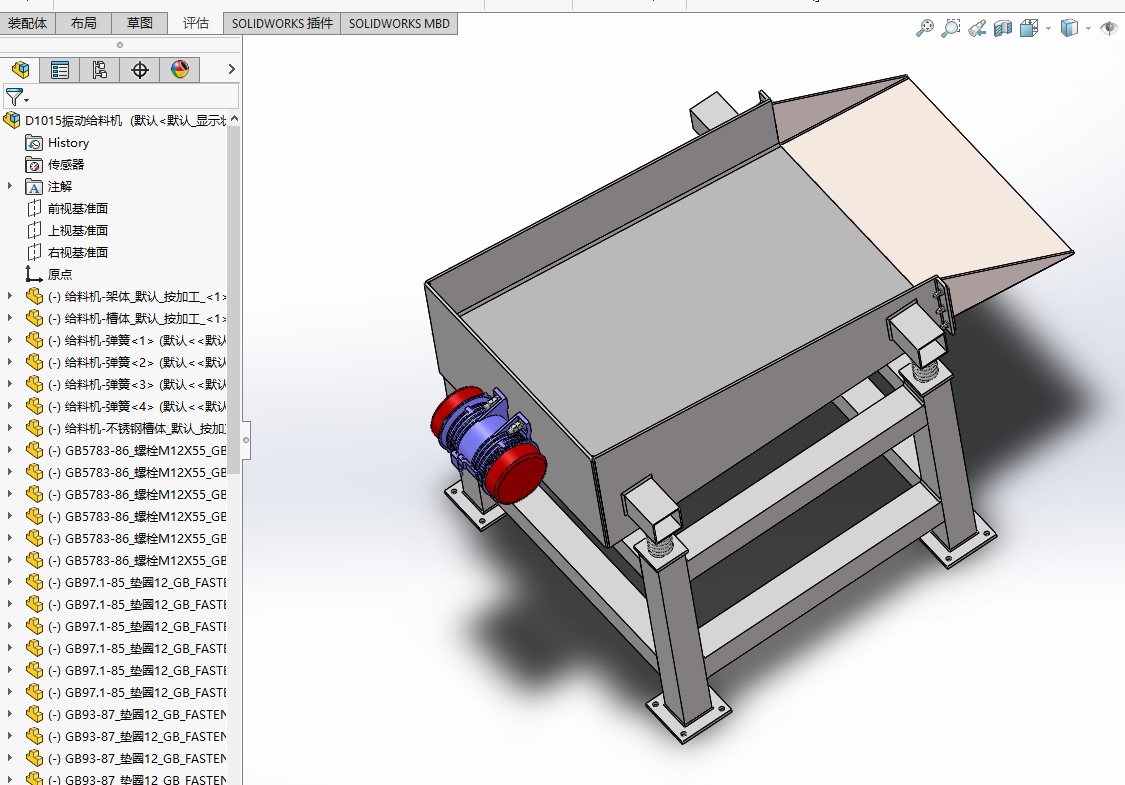
Task: Click the 前视基准面 plane icon
Action: [34, 209]
